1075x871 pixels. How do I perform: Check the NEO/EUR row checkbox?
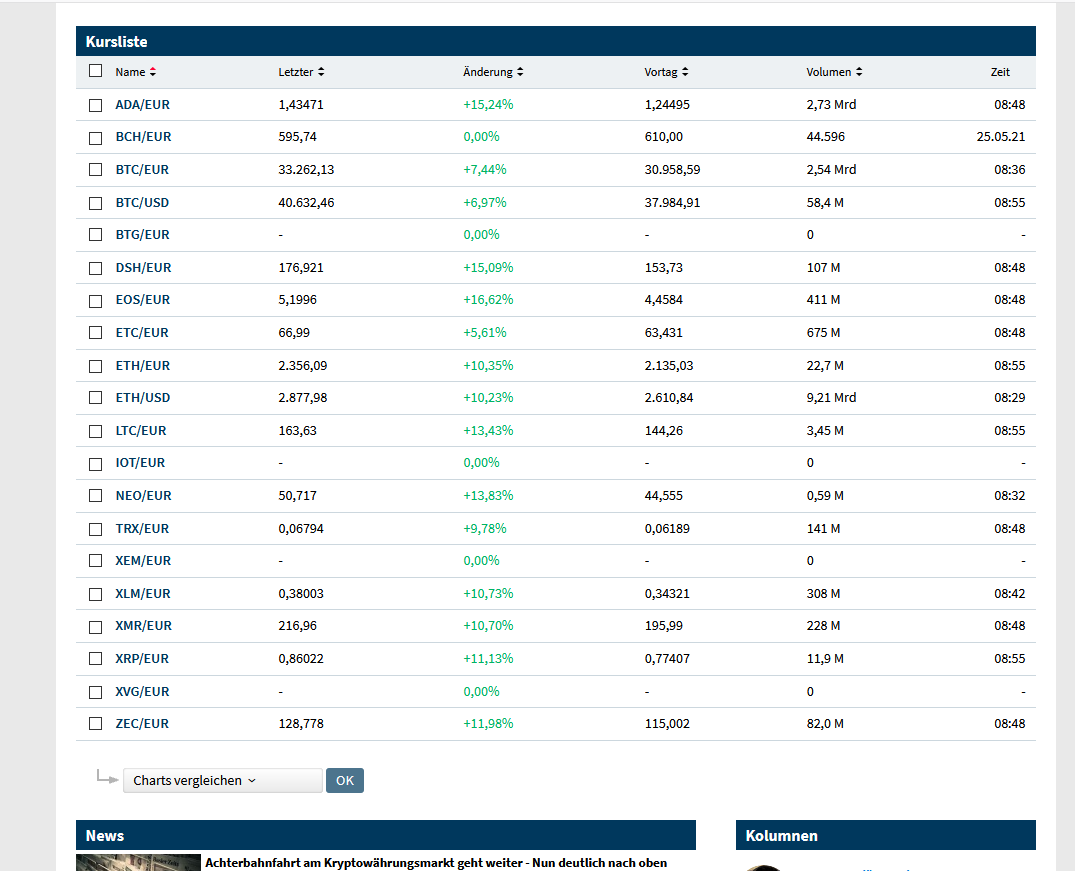pos(95,496)
